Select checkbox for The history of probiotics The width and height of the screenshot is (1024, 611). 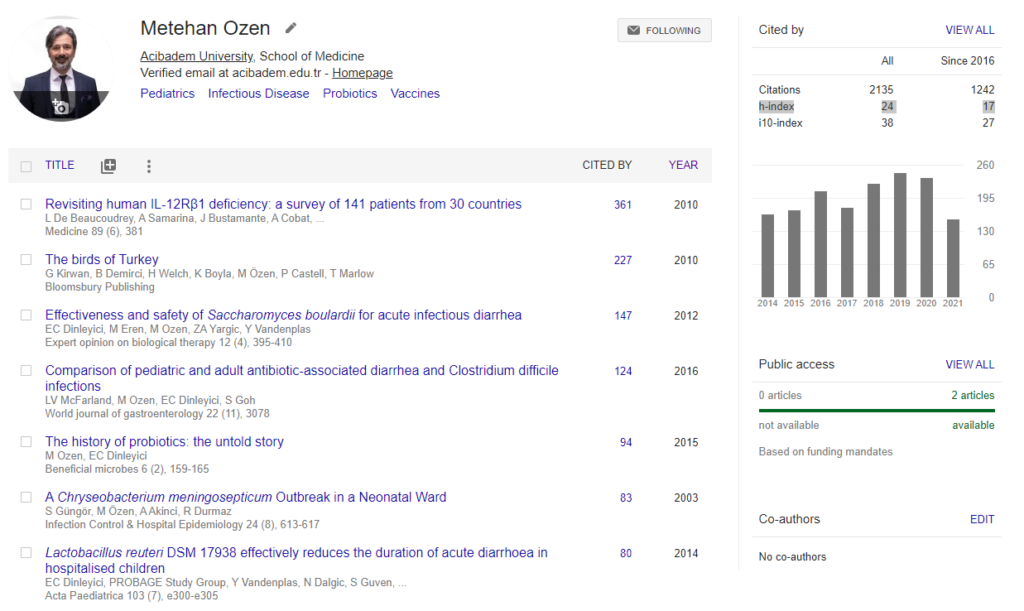[x=26, y=442]
